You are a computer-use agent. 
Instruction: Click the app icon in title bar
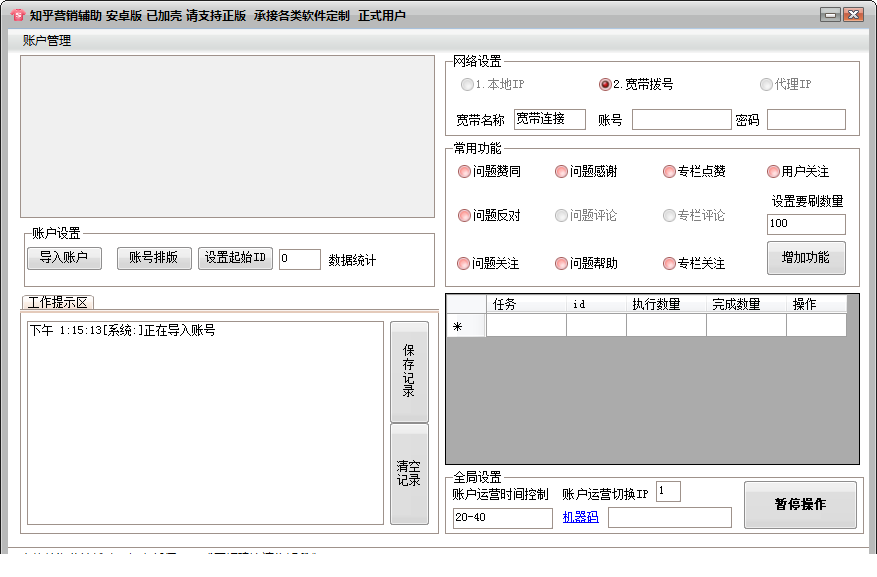(x=18, y=15)
